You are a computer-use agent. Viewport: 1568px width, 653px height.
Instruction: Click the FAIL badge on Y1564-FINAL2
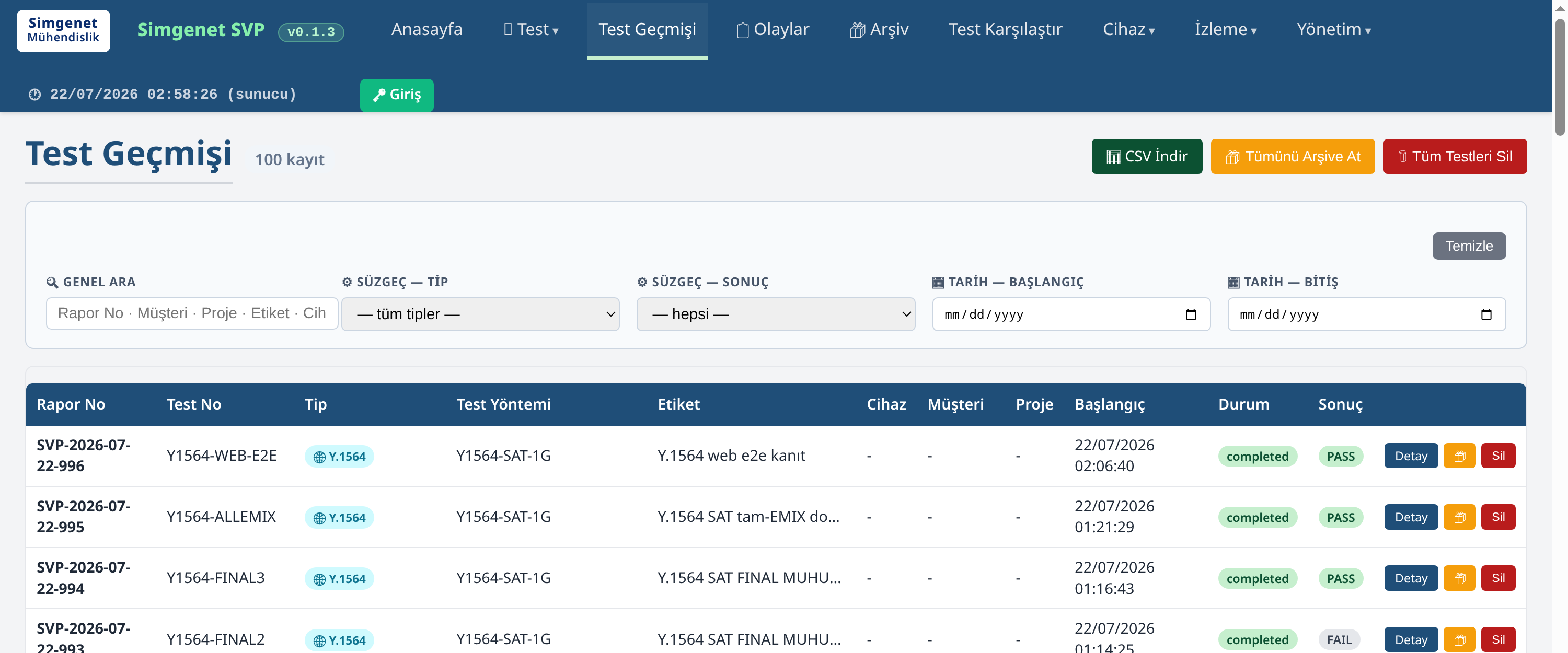pyautogui.click(x=1339, y=640)
